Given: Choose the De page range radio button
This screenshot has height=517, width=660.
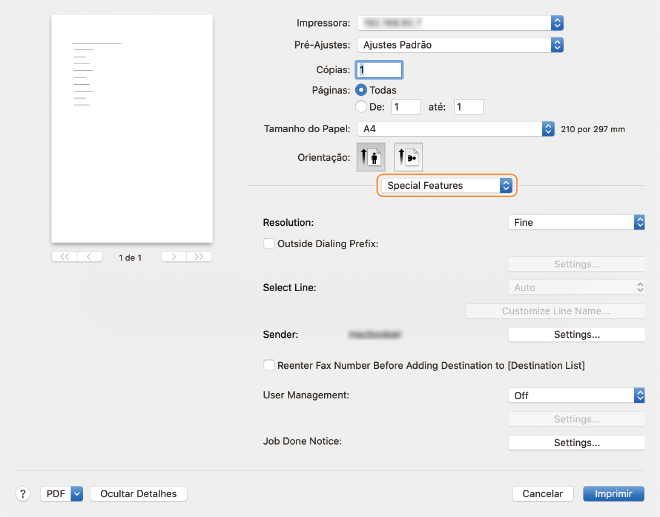Looking at the screenshot, I should (361, 107).
